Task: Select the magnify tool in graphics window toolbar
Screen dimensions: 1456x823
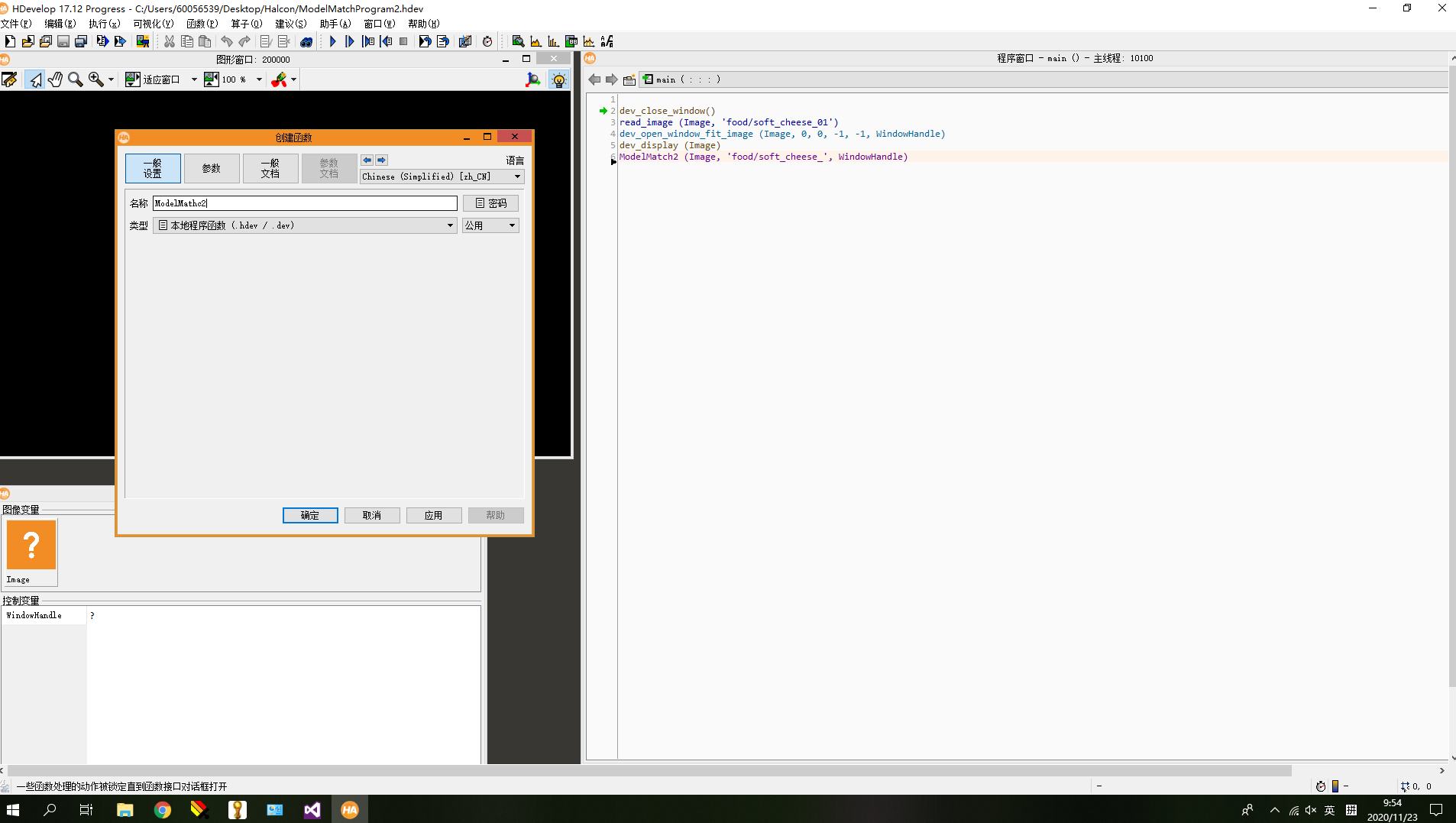Action: [x=74, y=79]
